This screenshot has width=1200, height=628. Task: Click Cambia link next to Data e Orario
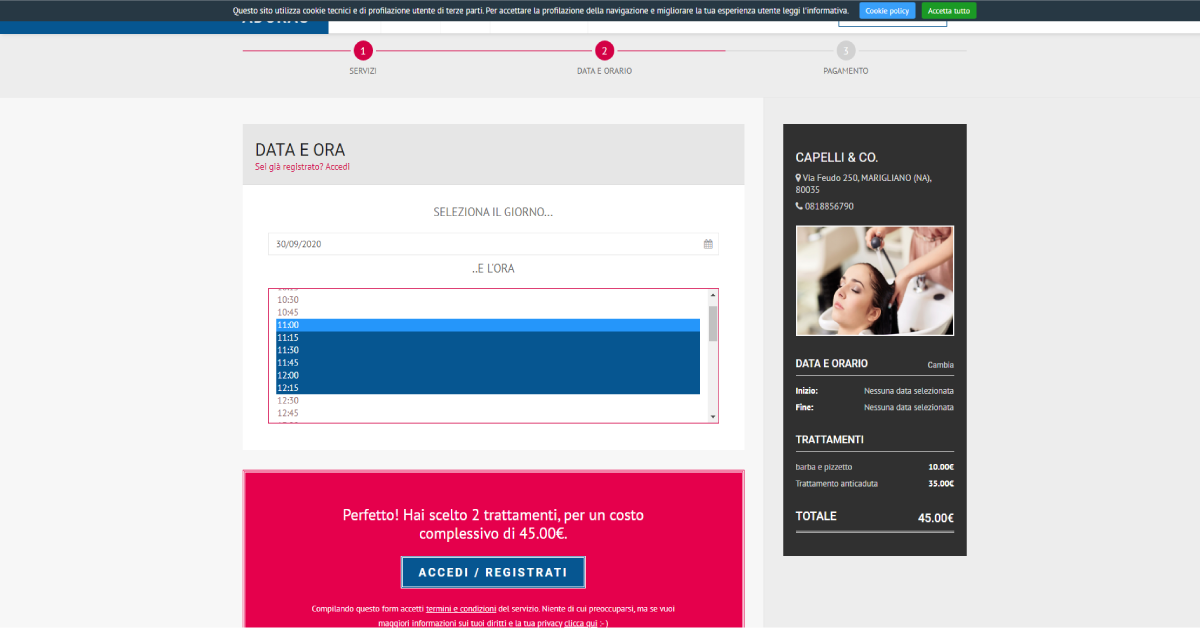(940, 365)
